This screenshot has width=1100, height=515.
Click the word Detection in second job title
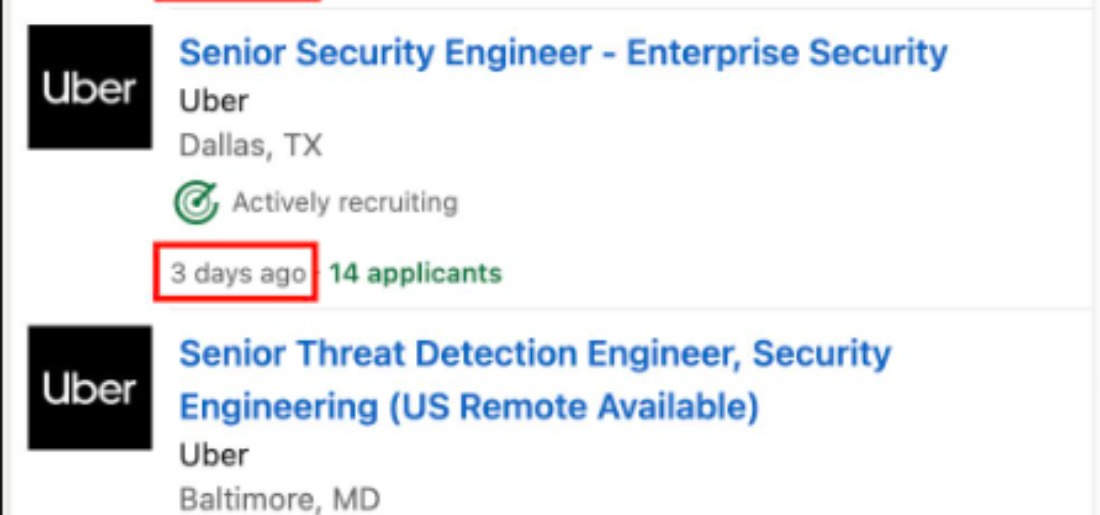(x=496, y=354)
